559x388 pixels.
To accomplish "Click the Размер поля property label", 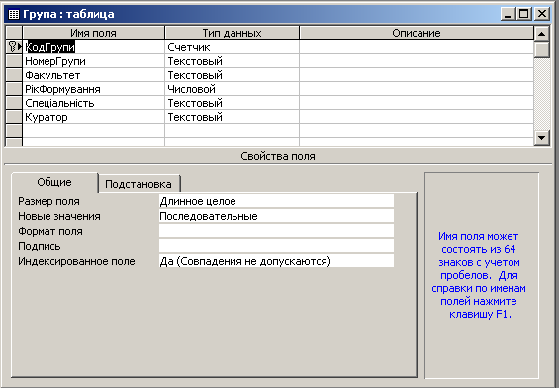I will (49, 201).
